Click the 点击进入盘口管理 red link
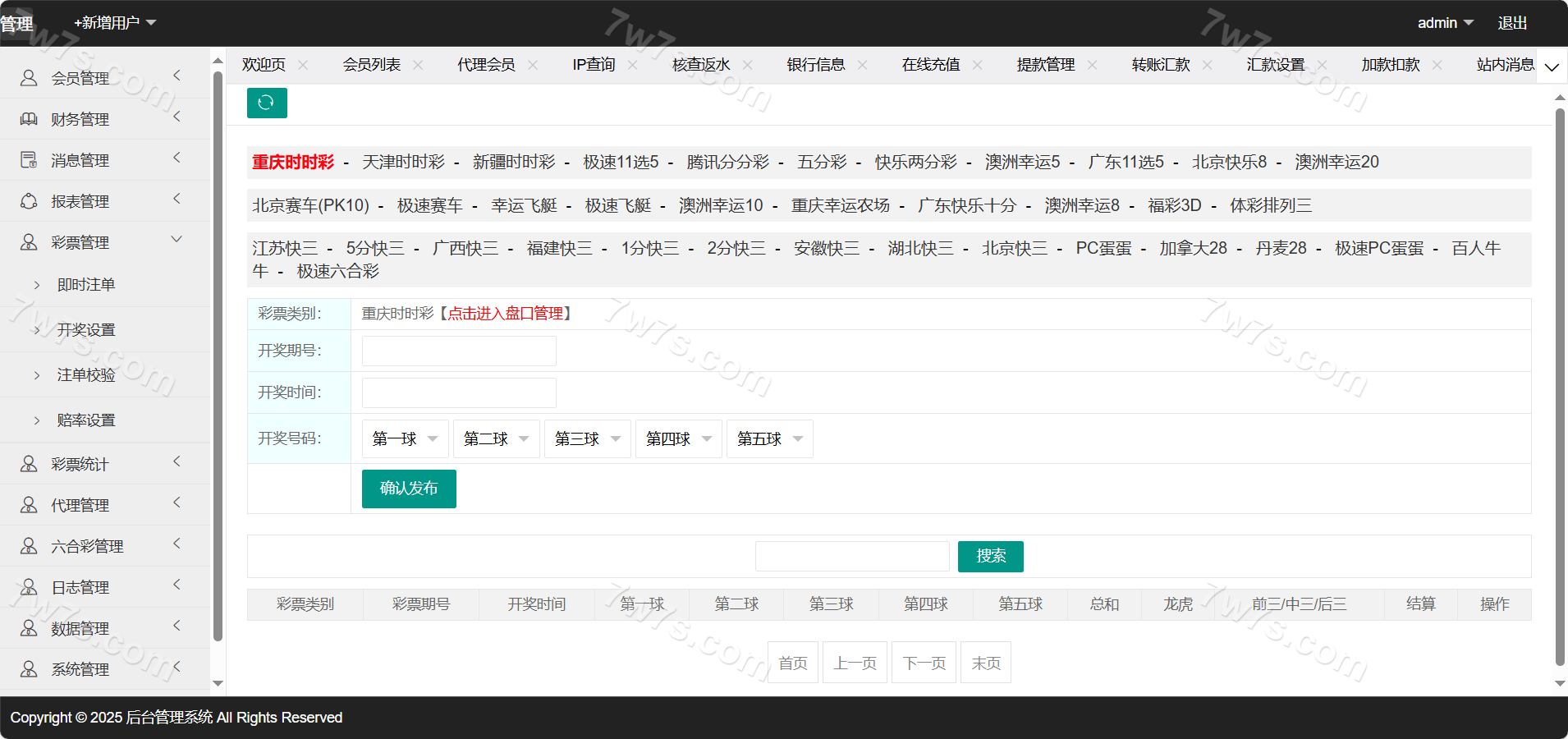This screenshot has width=1568, height=739. (x=505, y=314)
